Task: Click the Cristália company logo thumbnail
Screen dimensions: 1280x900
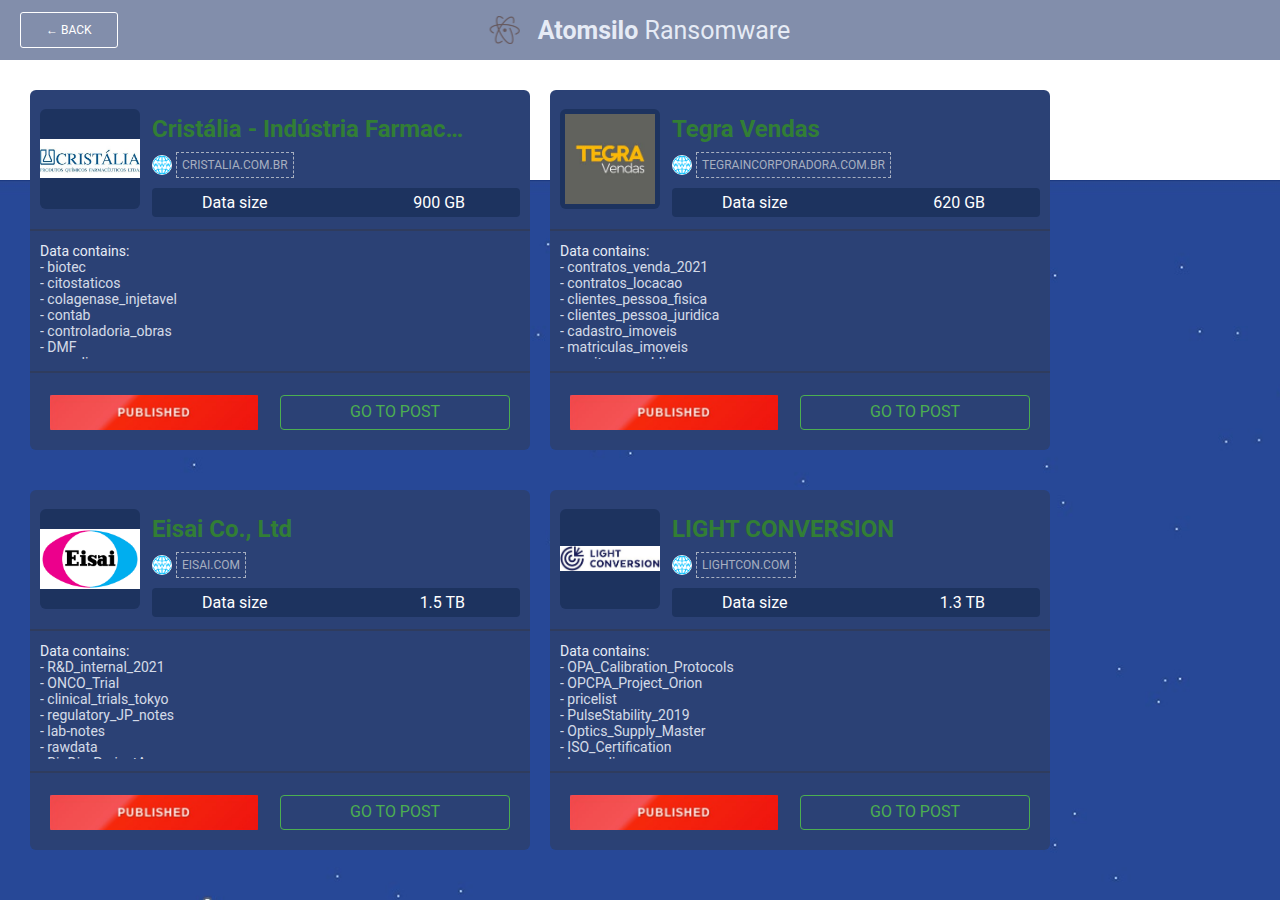Action: tap(90, 159)
